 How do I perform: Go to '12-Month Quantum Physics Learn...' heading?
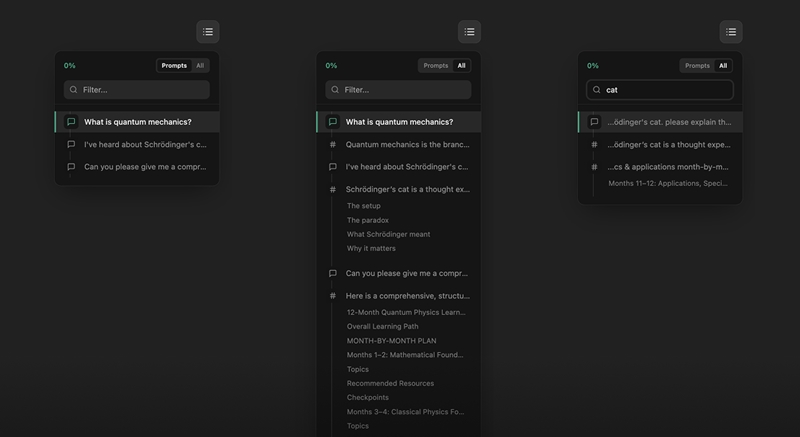[406, 312]
